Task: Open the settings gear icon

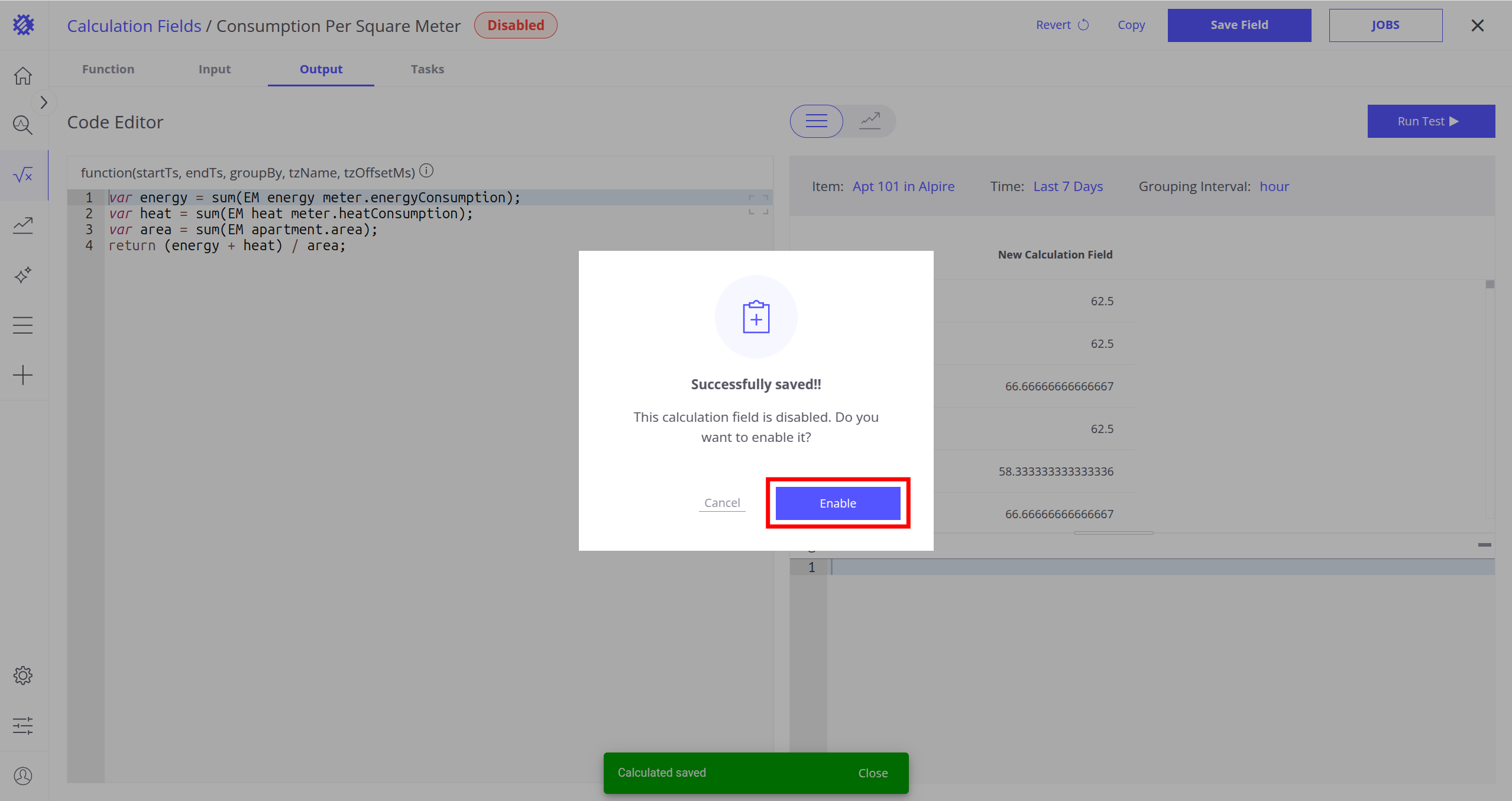Action: coord(23,675)
